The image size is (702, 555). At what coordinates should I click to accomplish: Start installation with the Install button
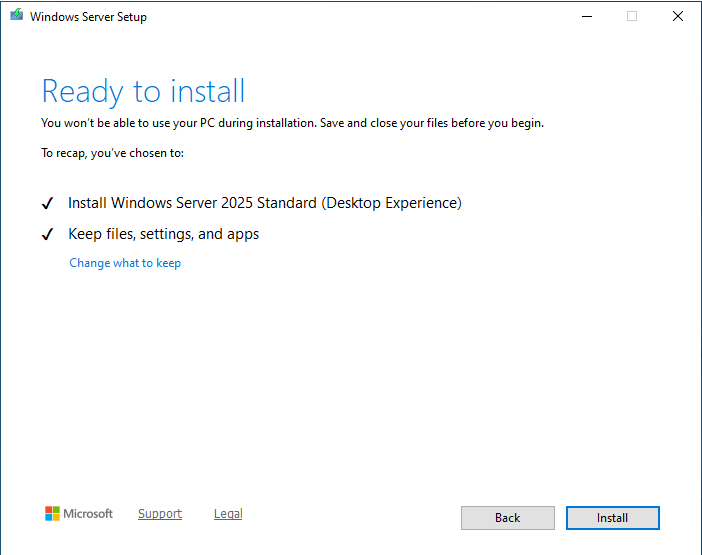point(612,518)
